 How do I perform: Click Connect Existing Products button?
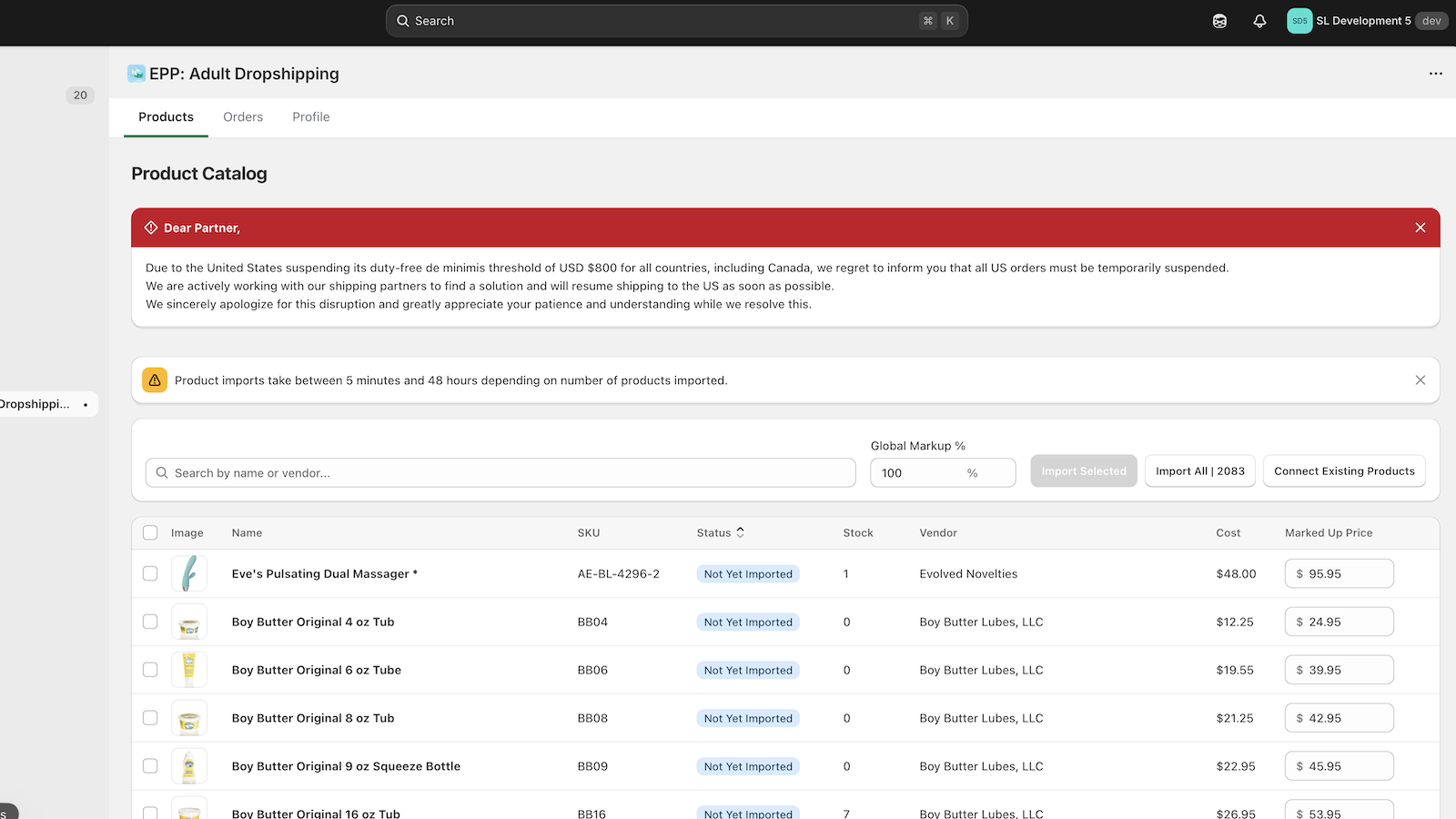(x=1344, y=471)
